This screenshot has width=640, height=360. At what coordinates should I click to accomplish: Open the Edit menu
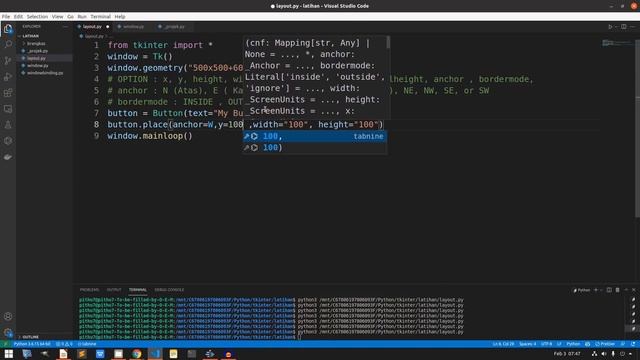(x=18, y=17)
